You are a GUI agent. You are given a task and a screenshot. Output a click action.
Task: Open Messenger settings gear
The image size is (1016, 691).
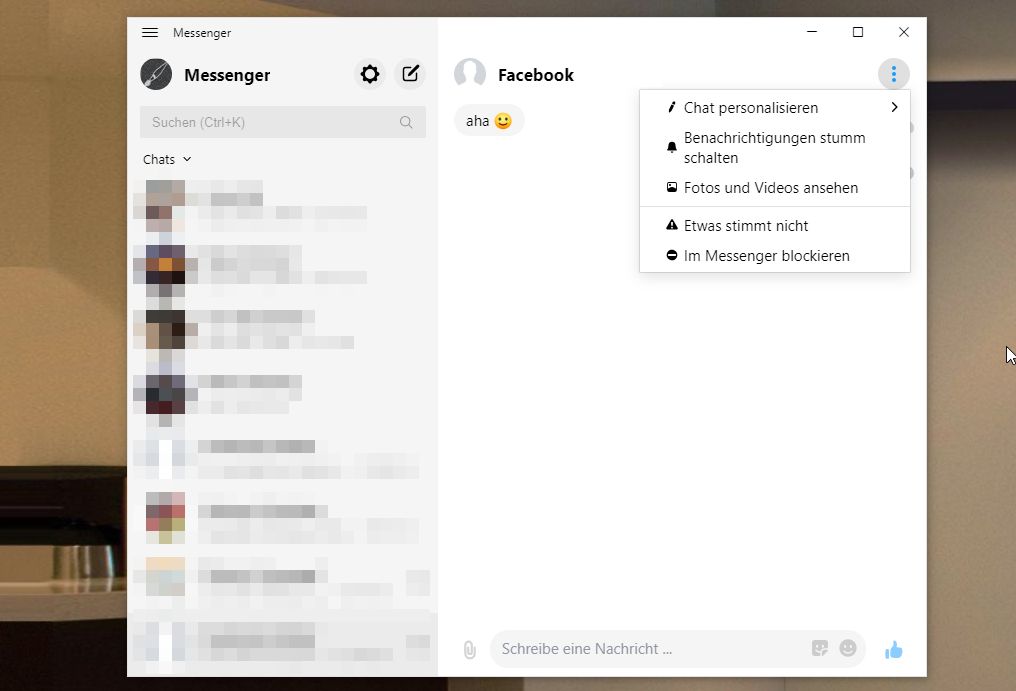[x=370, y=74]
